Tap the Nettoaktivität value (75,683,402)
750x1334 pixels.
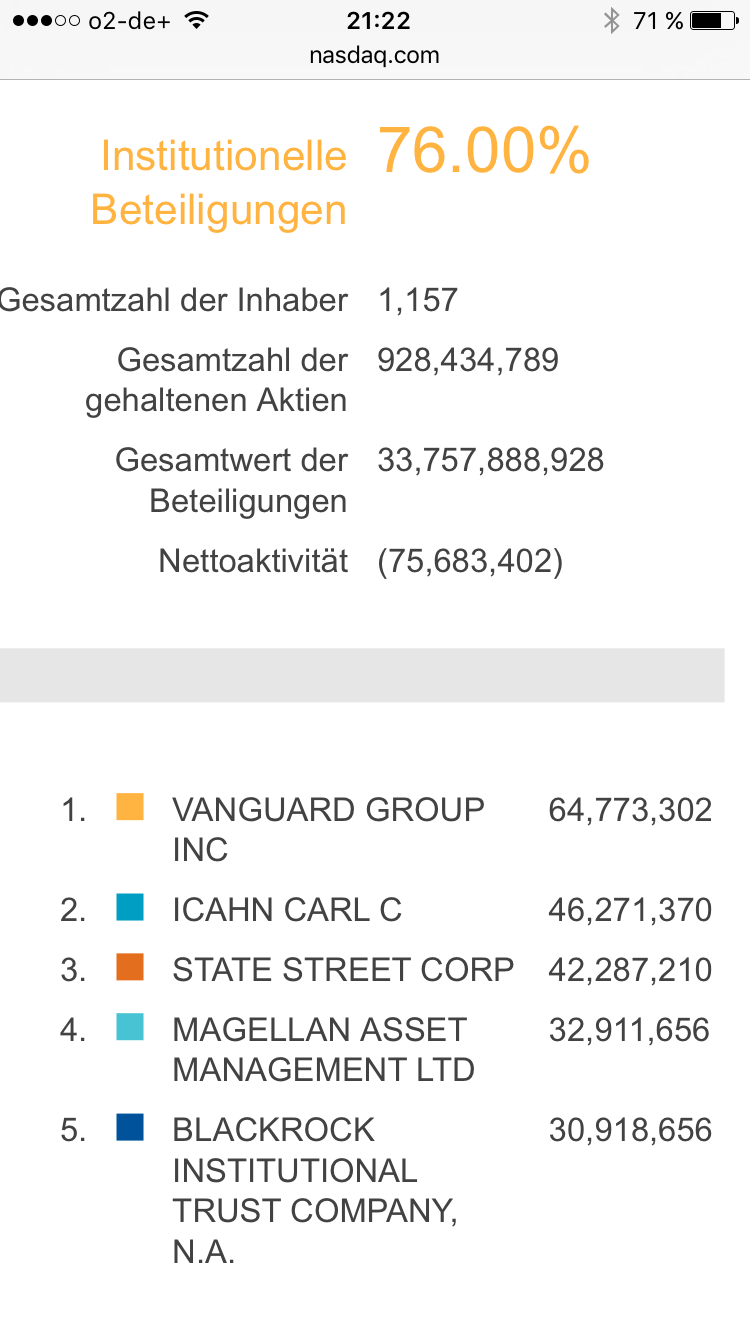pyautogui.click(x=470, y=561)
